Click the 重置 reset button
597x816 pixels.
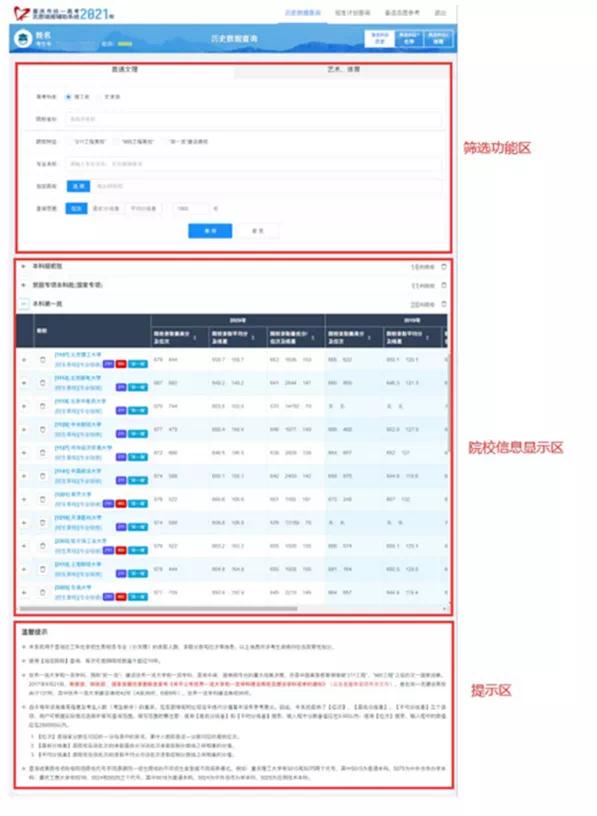click(x=258, y=231)
